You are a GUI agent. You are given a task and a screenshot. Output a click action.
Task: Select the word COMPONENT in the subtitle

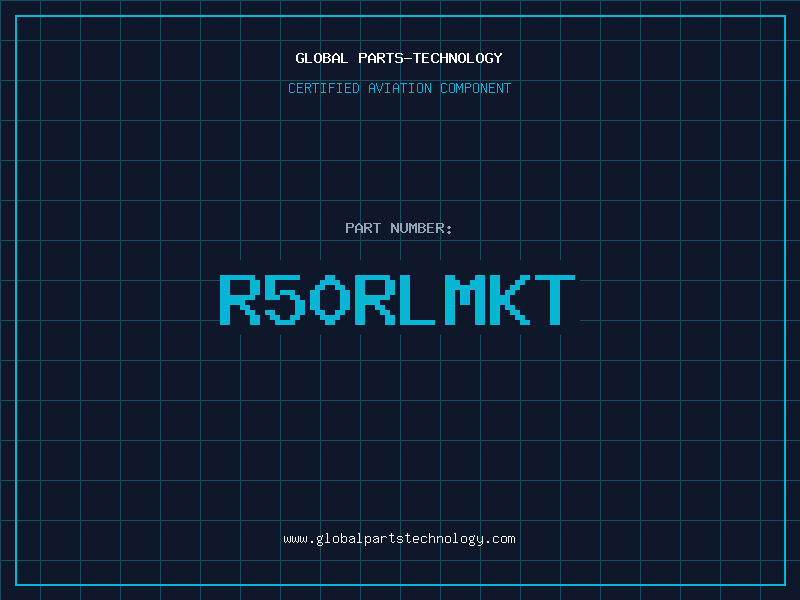pos(476,88)
